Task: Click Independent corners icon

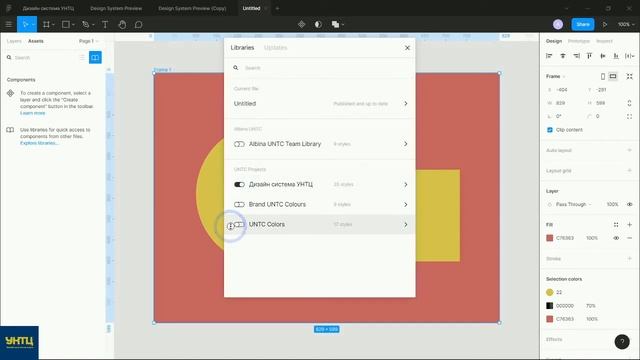Action: pyautogui.click(x=629, y=116)
